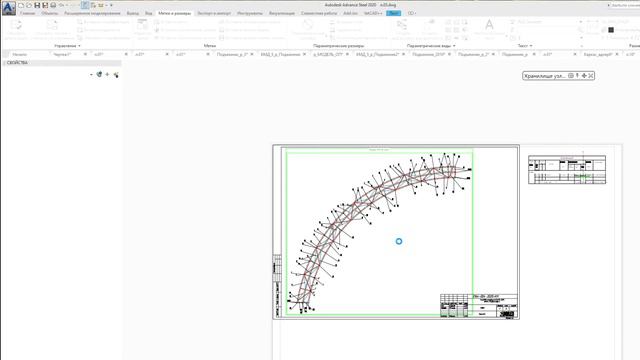Close the Чертеж1* document tab
Image resolution: width=640 pixels, height=360 pixels.
85,54
